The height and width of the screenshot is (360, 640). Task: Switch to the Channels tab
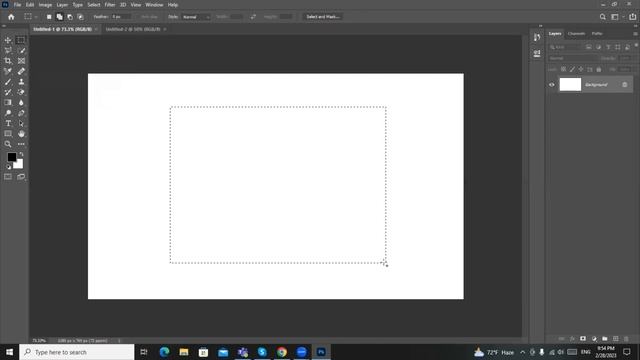click(576, 33)
